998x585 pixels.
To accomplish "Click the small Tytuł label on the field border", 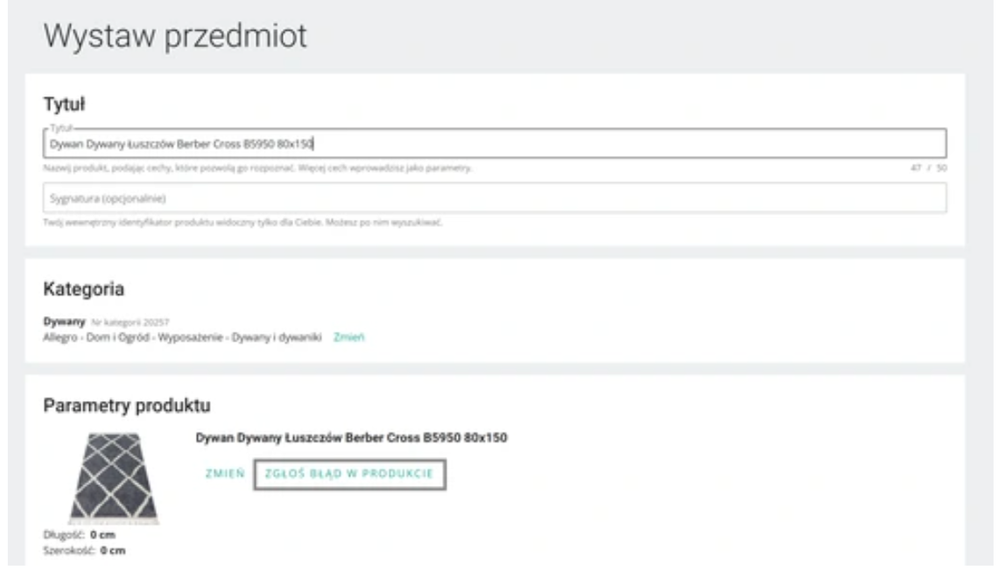I will 62,130.
